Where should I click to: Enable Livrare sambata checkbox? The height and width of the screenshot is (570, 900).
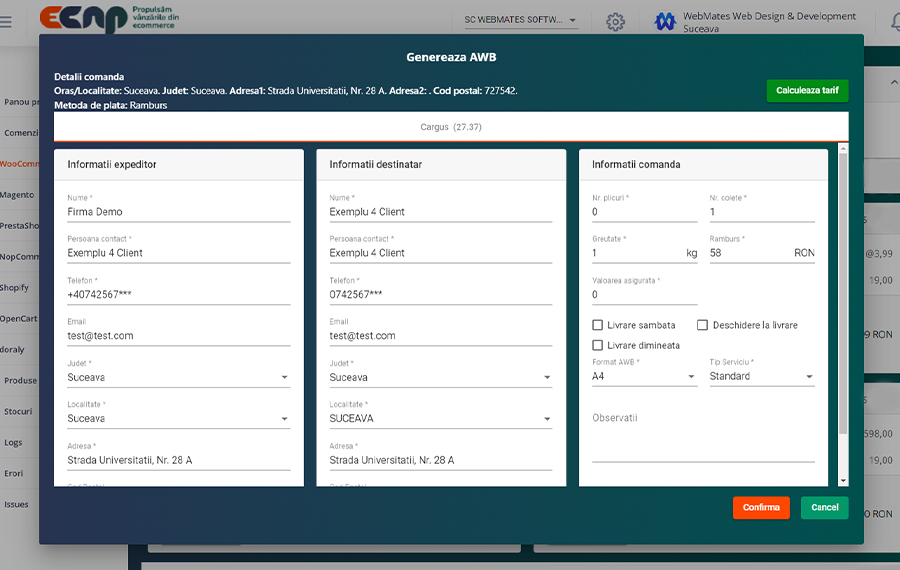(598, 325)
